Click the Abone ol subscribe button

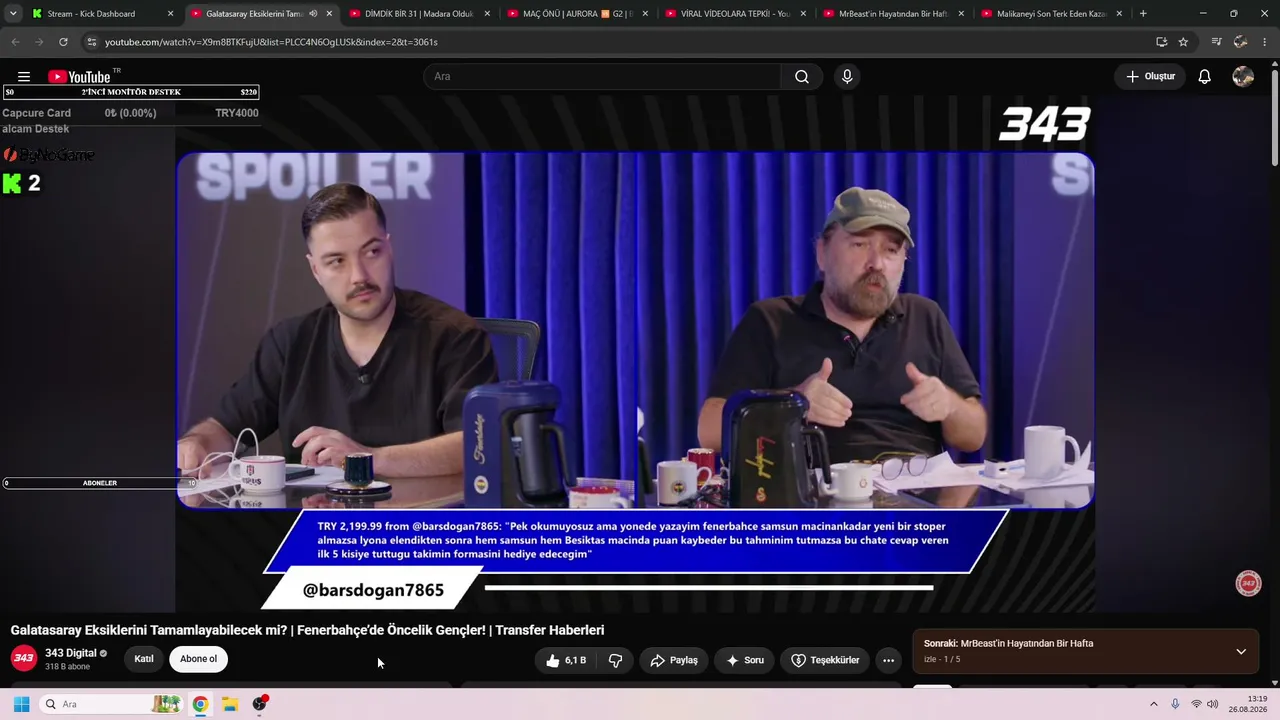click(198, 659)
